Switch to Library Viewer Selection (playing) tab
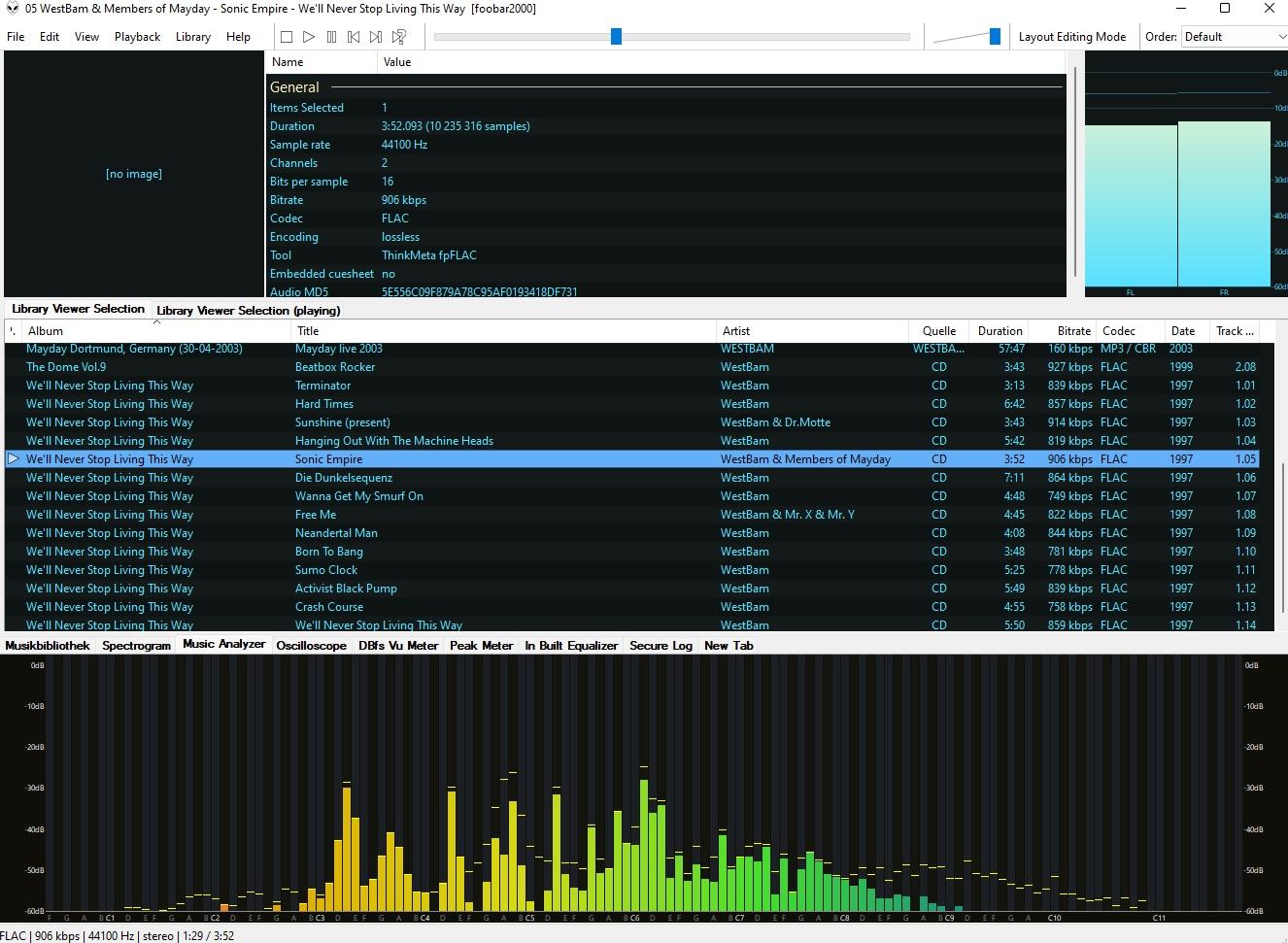The height and width of the screenshot is (943, 1288). (248, 311)
